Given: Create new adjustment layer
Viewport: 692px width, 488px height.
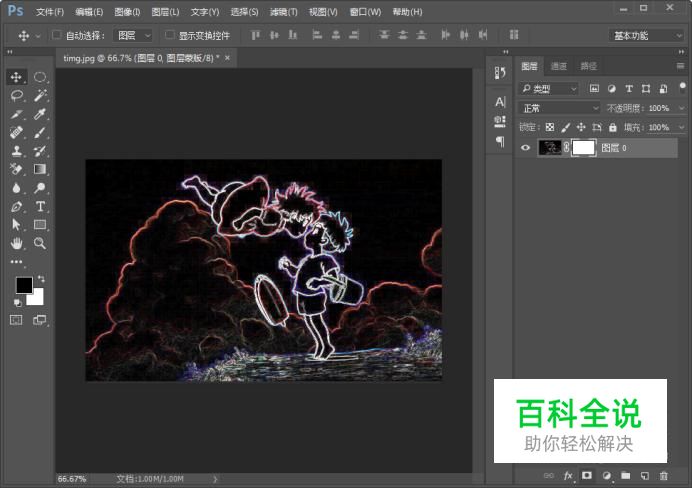Looking at the screenshot, I should pyautogui.click(x=606, y=476).
